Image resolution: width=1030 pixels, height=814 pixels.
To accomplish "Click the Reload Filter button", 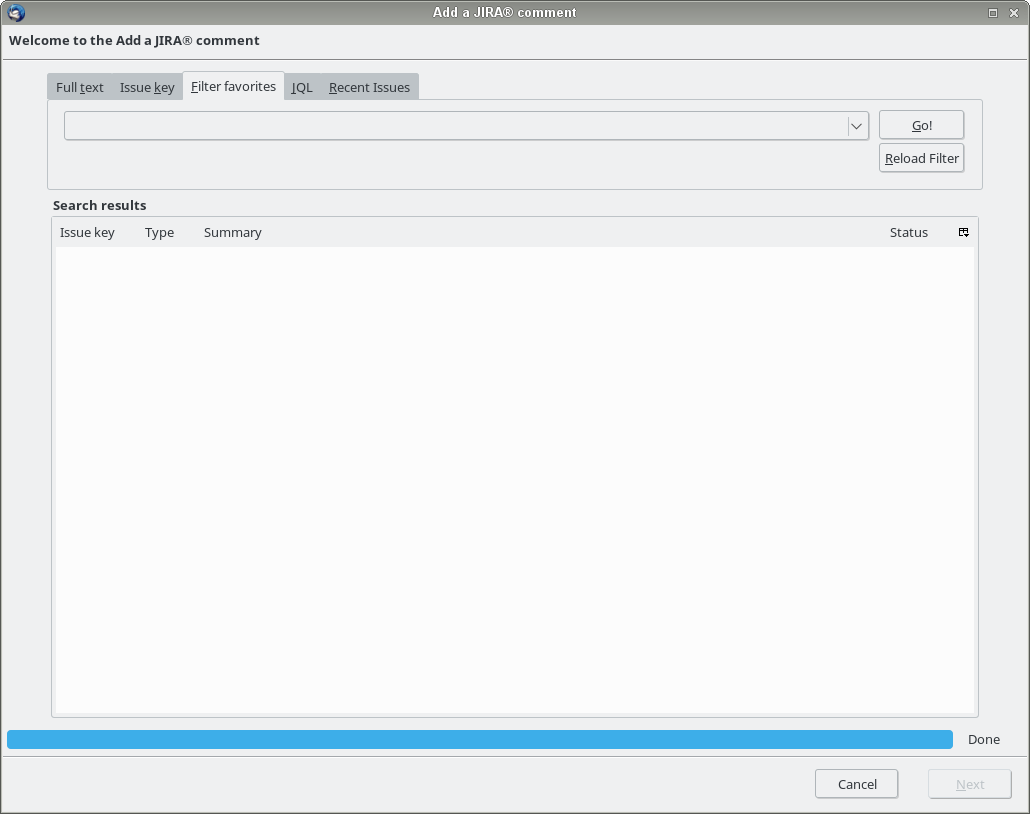I will click(922, 158).
